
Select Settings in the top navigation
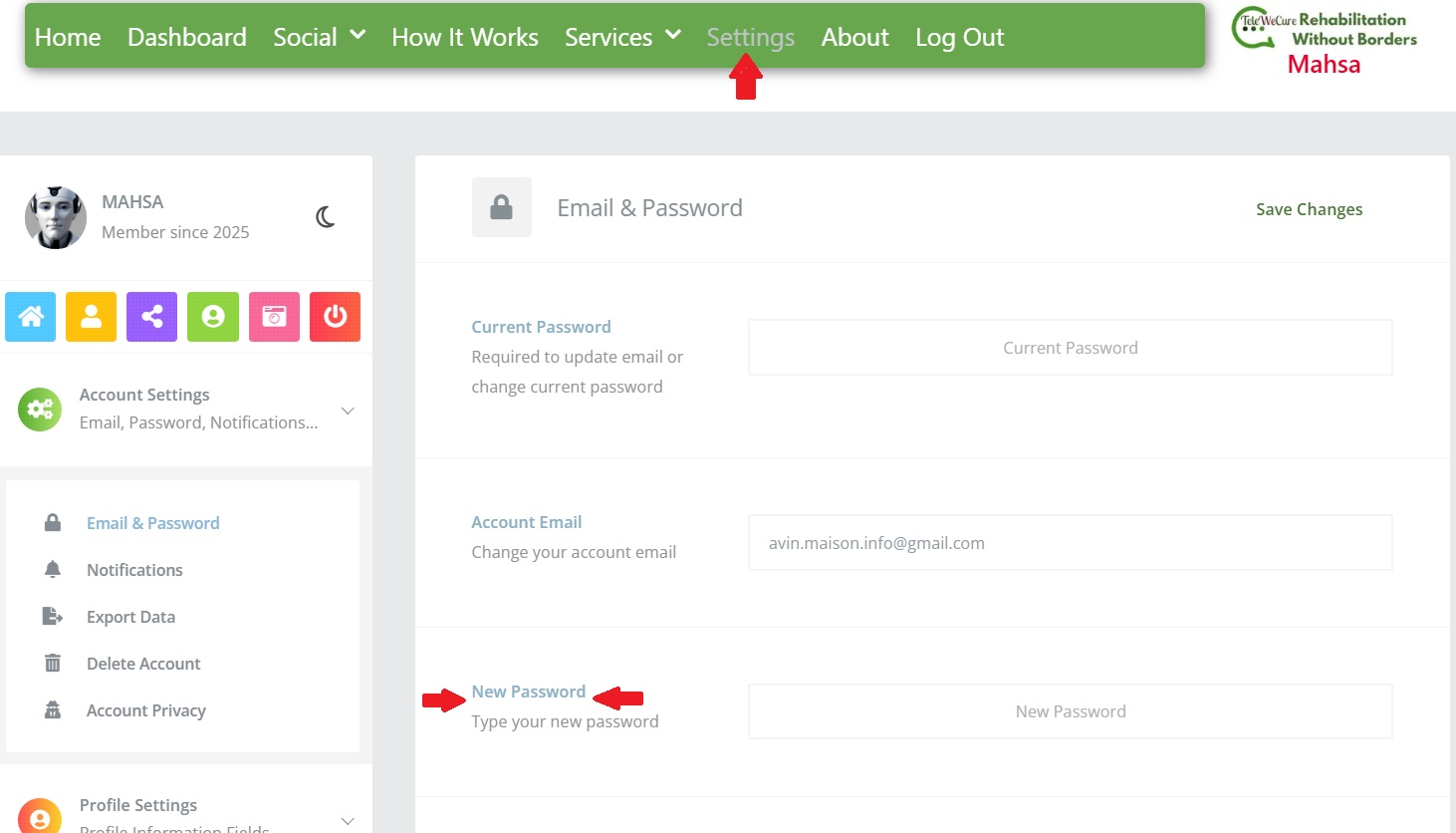point(751,37)
